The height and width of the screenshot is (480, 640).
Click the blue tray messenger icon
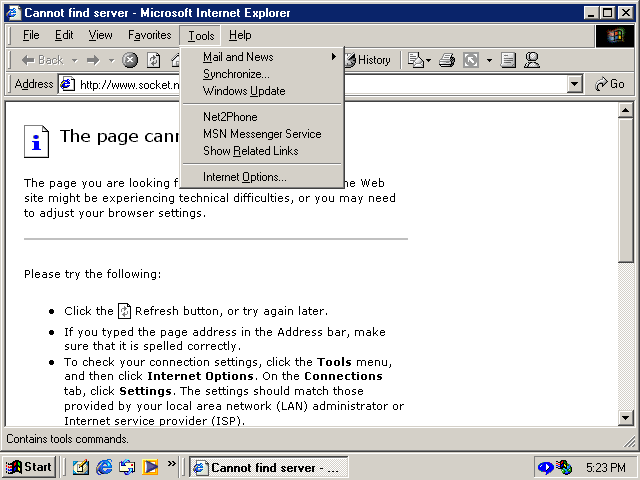click(x=546, y=467)
